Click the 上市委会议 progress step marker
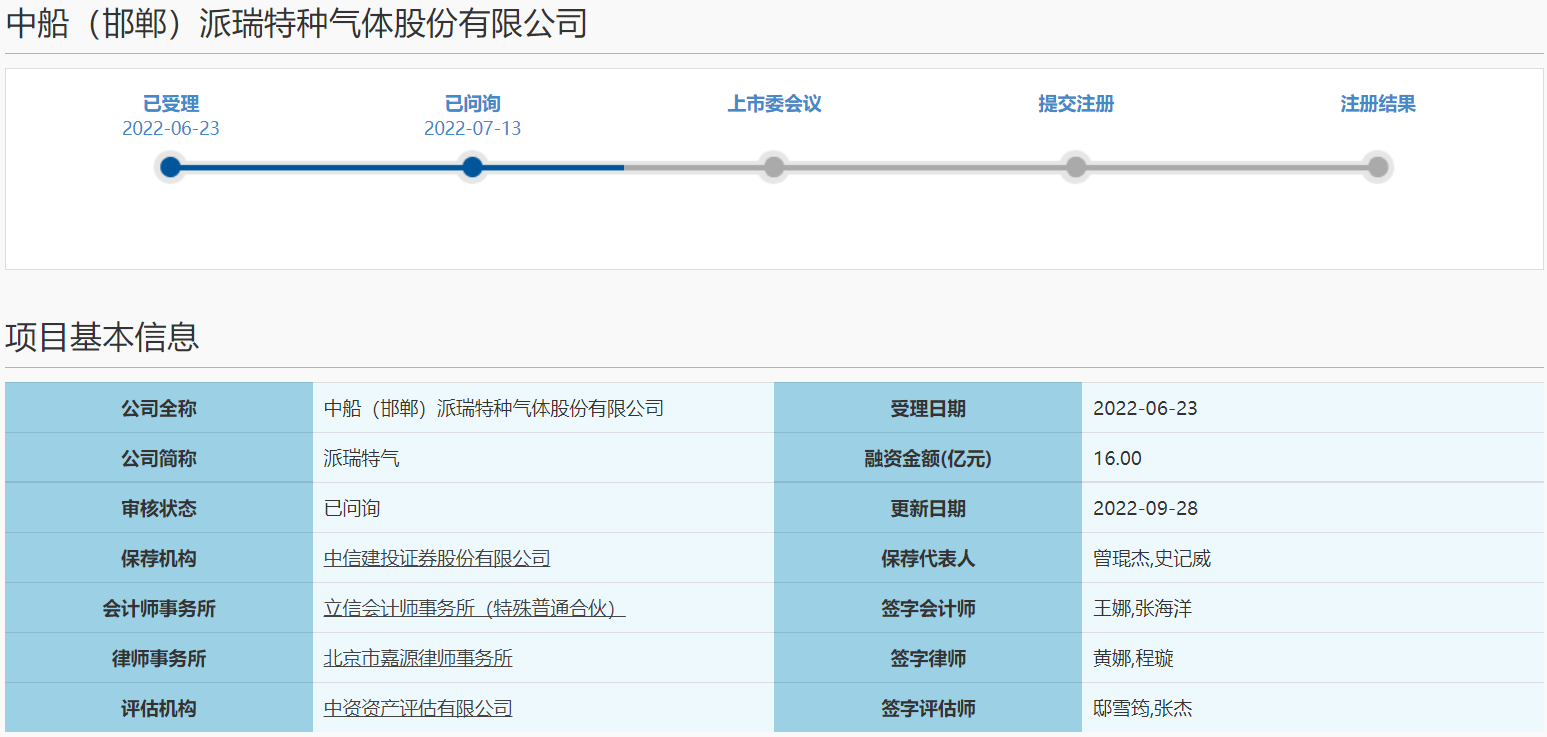The width and height of the screenshot is (1547, 737). pos(774,167)
